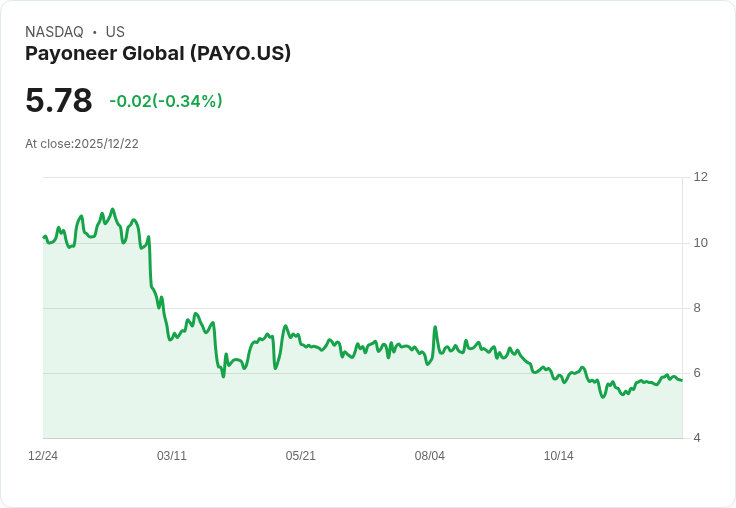
Task: Click the At close 2025/12/22 text
Action: click(x=82, y=143)
